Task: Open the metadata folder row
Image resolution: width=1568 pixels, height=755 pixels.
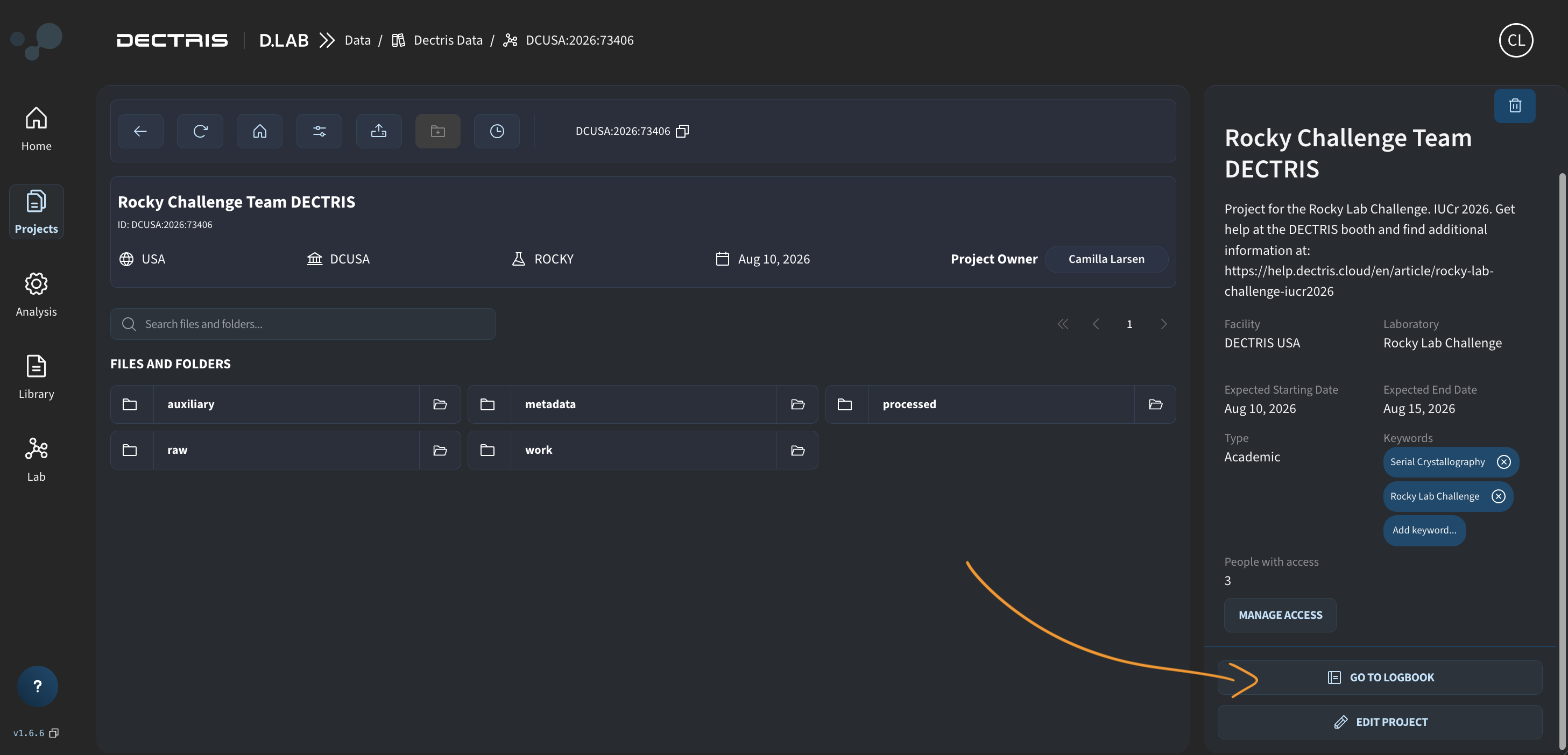Action: click(x=643, y=404)
